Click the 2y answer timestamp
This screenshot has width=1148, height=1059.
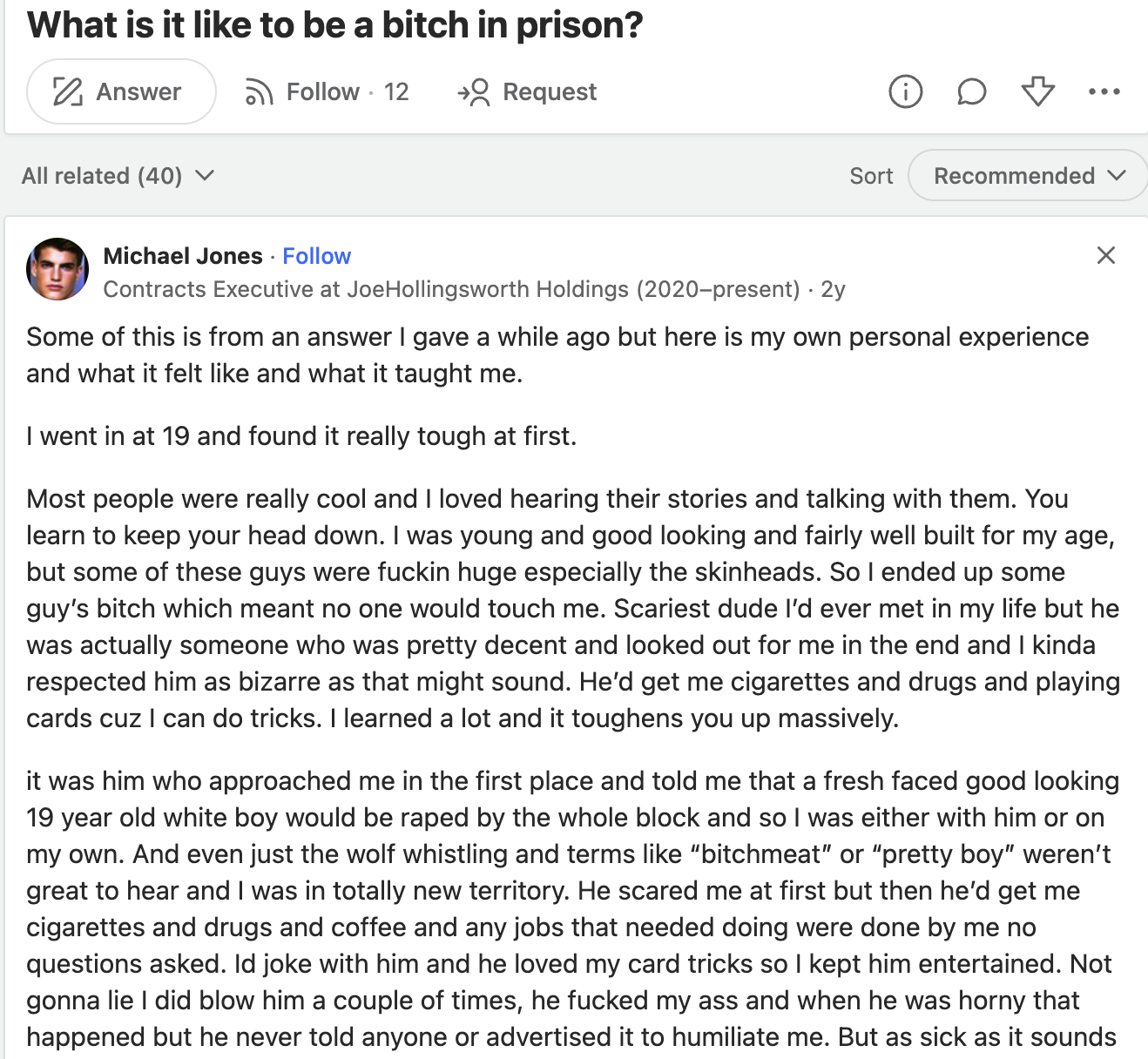(x=833, y=289)
